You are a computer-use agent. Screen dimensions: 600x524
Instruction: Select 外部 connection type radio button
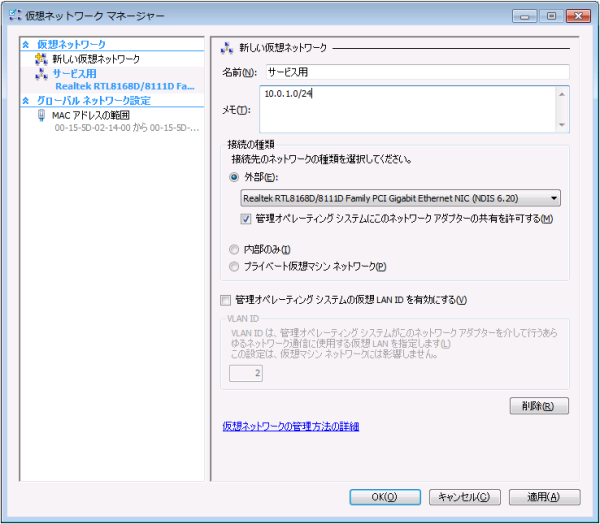[235, 178]
